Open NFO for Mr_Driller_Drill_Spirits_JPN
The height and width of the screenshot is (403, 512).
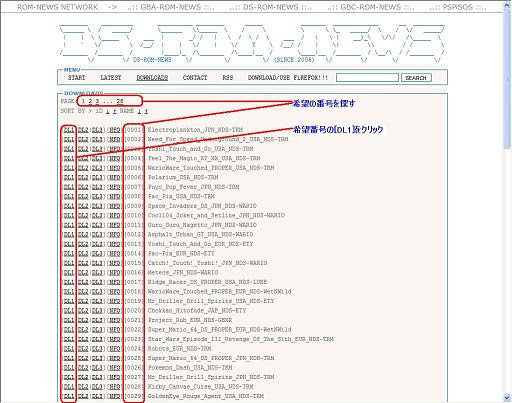(115, 377)
